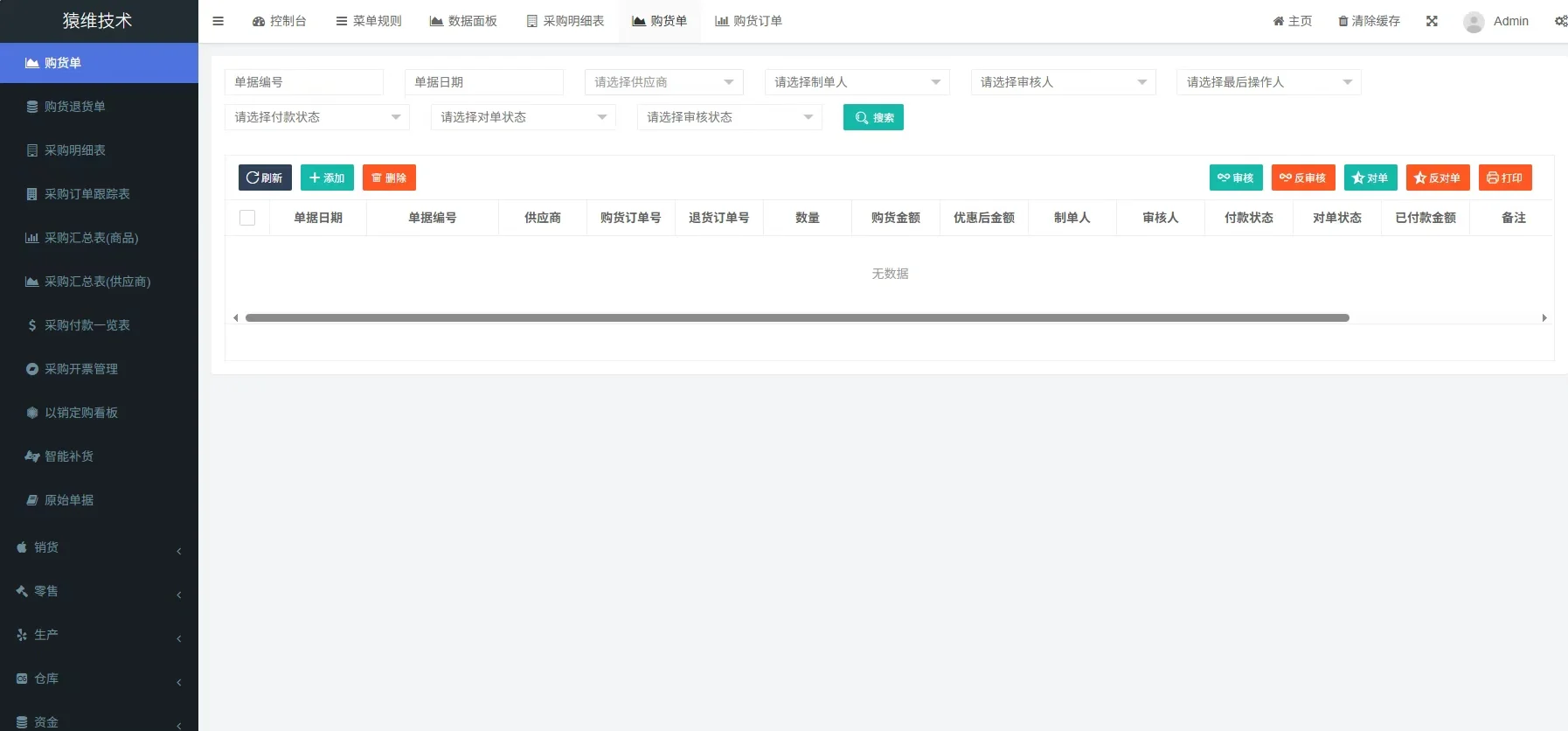Open the 请选择对单状态 dropdown
Image resolution: width=1568 pixels, height=731 pixels.
click(x=524, y=117)
